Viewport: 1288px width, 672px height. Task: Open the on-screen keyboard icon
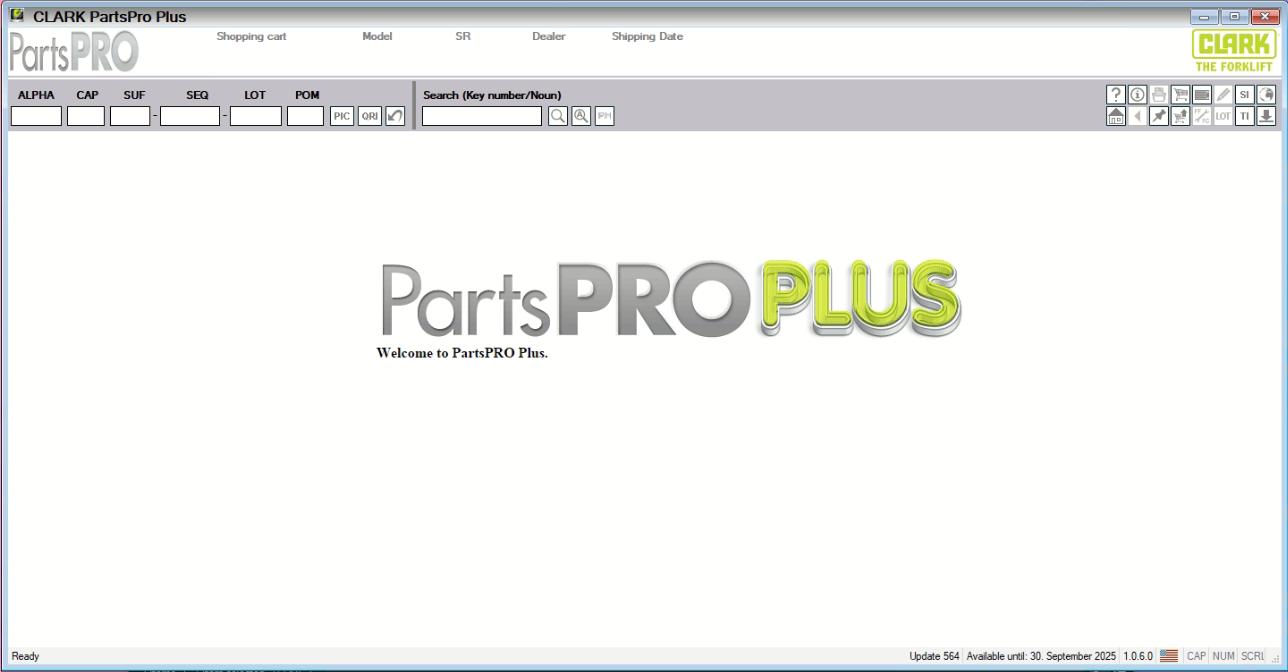tap(1201, 95)
